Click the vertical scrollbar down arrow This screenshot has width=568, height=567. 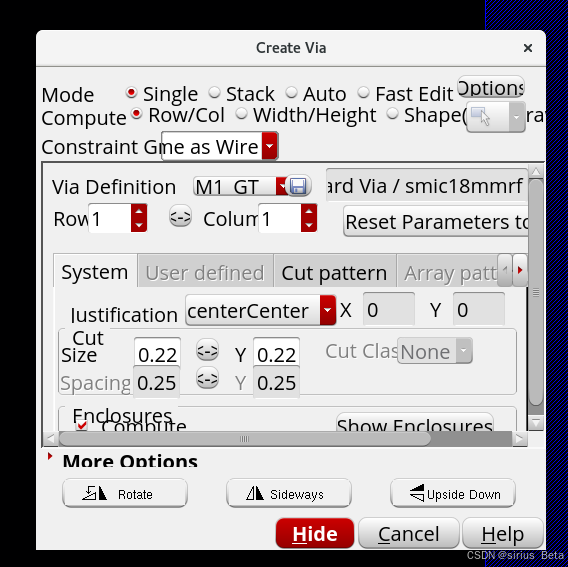536,422
